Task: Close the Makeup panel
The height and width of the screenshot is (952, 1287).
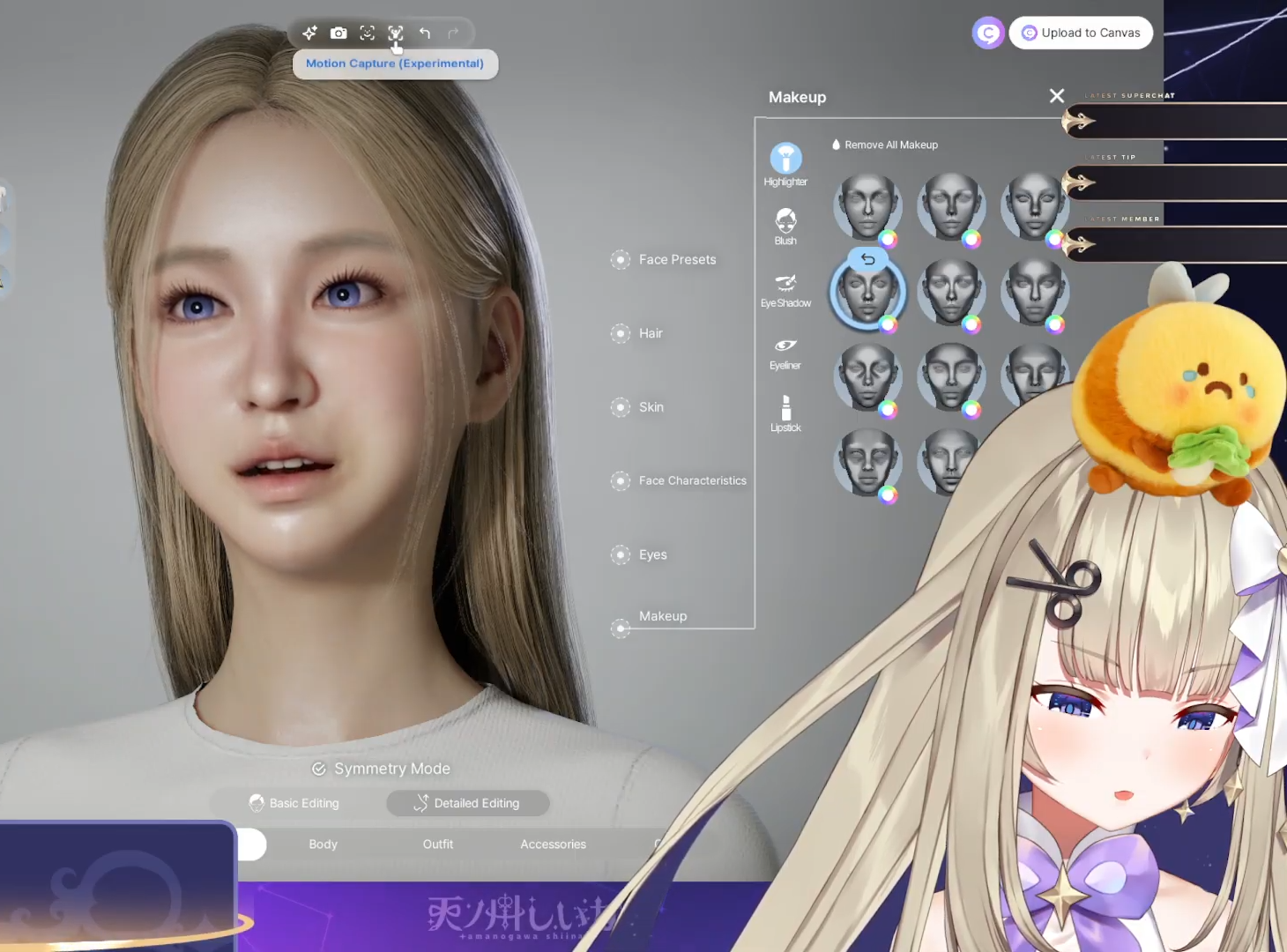Action: point(1057,96)
